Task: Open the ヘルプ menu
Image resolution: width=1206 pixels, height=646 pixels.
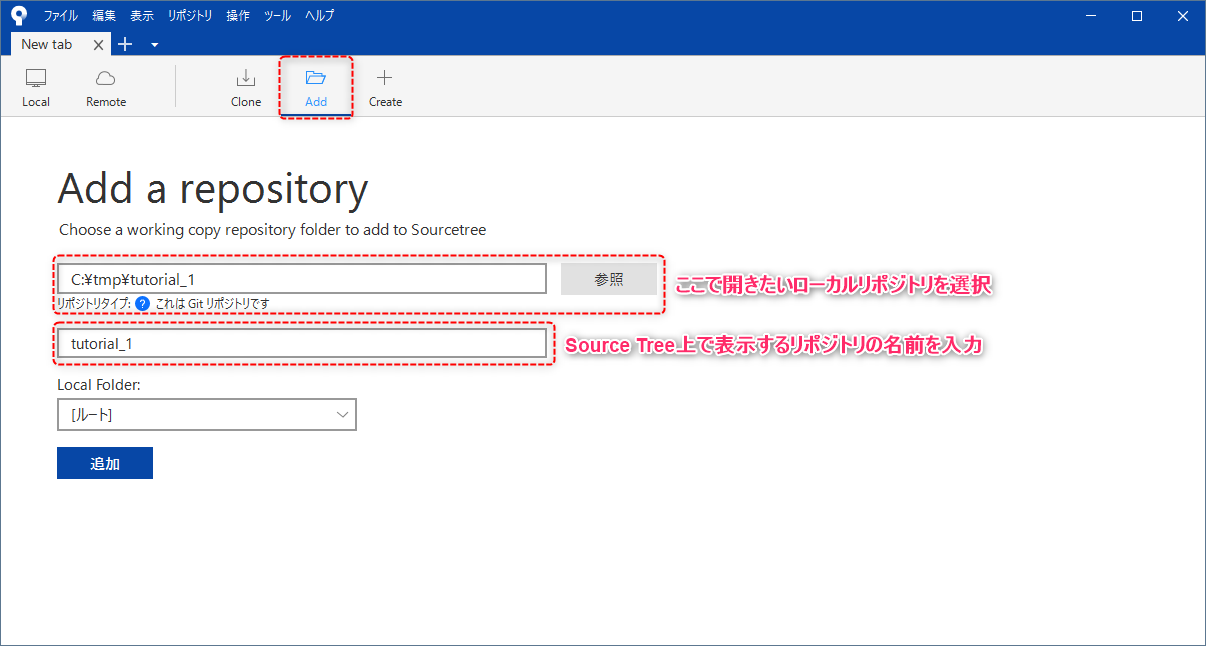Action: click(x=320, y=15)
